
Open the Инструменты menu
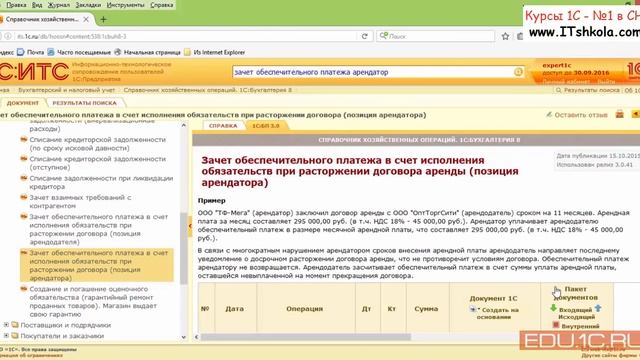pyautogui.click(x=126, y=5)
